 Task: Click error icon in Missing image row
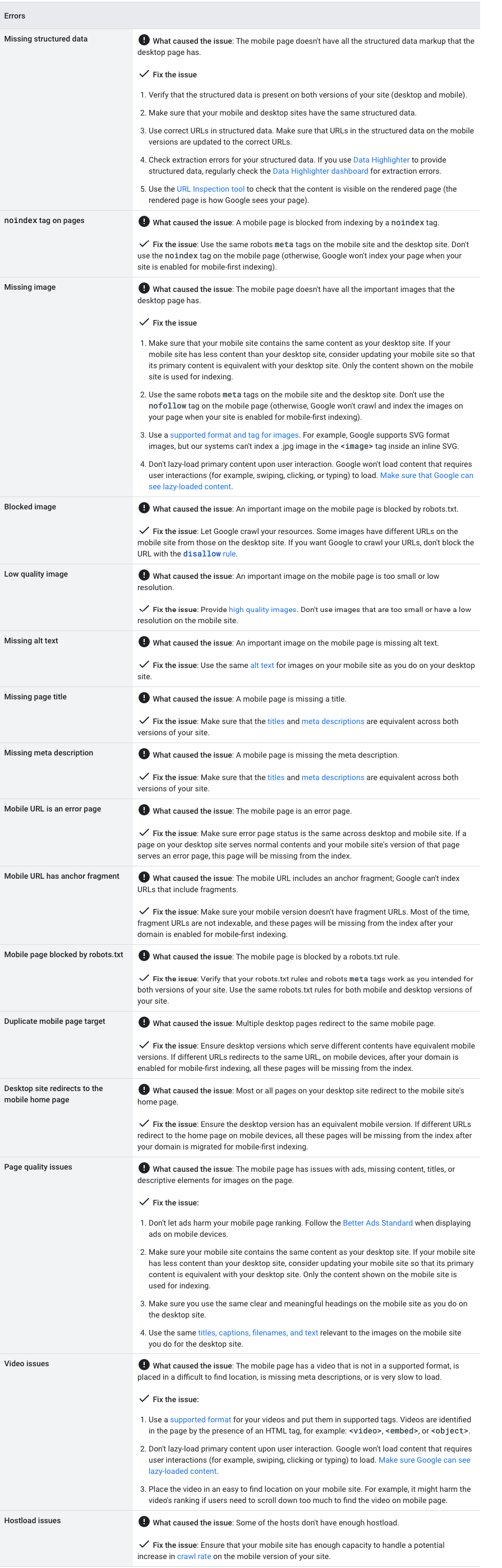click(x=144, y=288)
